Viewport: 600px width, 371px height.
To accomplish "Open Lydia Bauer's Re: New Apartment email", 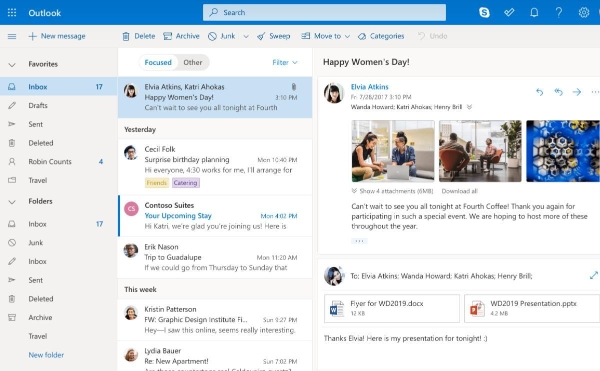I will tap(215, 356).
